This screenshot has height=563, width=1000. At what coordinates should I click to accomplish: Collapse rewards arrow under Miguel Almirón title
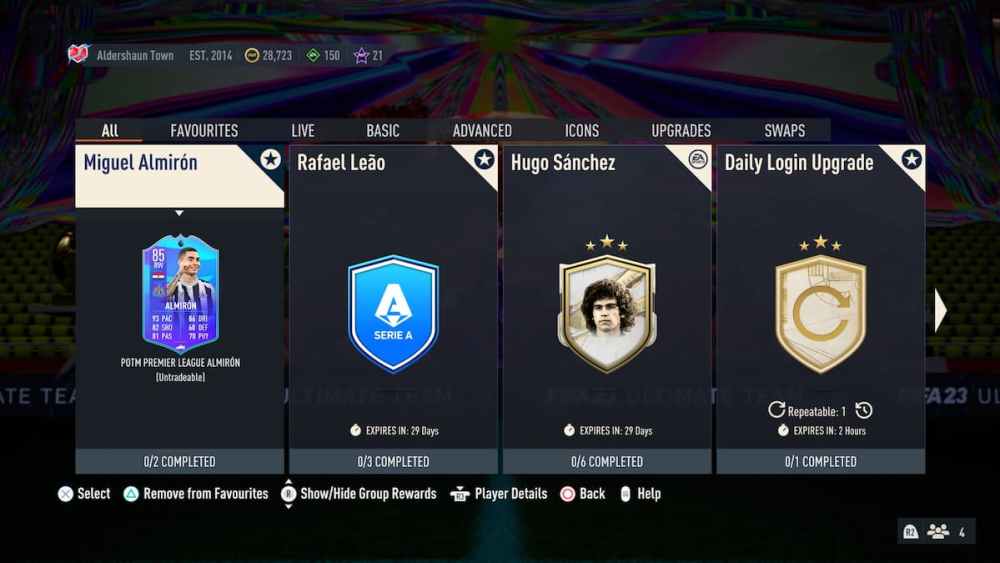click(179, 213)
